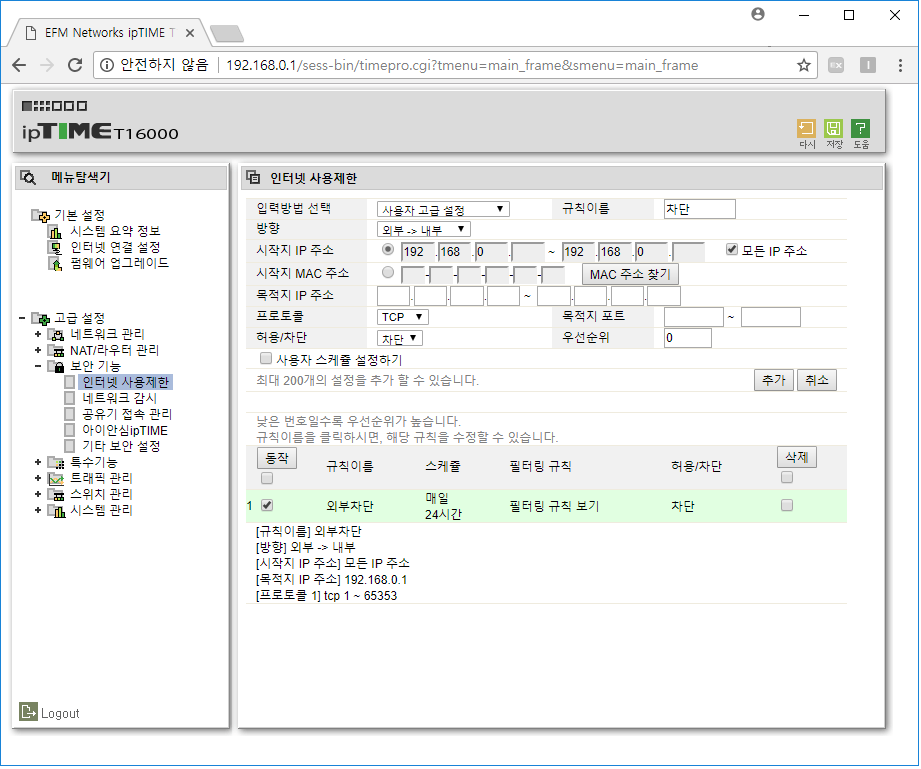This screenshot has width=921, height=769.
Task: Reload the page with refresh icon
Action: [x=75, y=65]
